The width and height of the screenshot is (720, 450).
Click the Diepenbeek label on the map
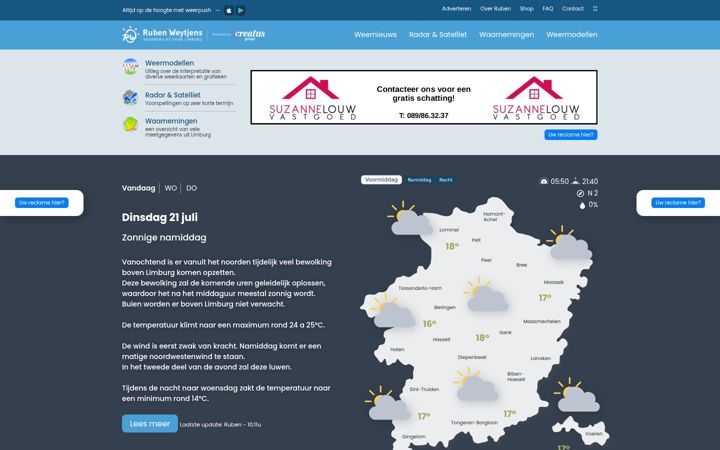pos(472,357)
